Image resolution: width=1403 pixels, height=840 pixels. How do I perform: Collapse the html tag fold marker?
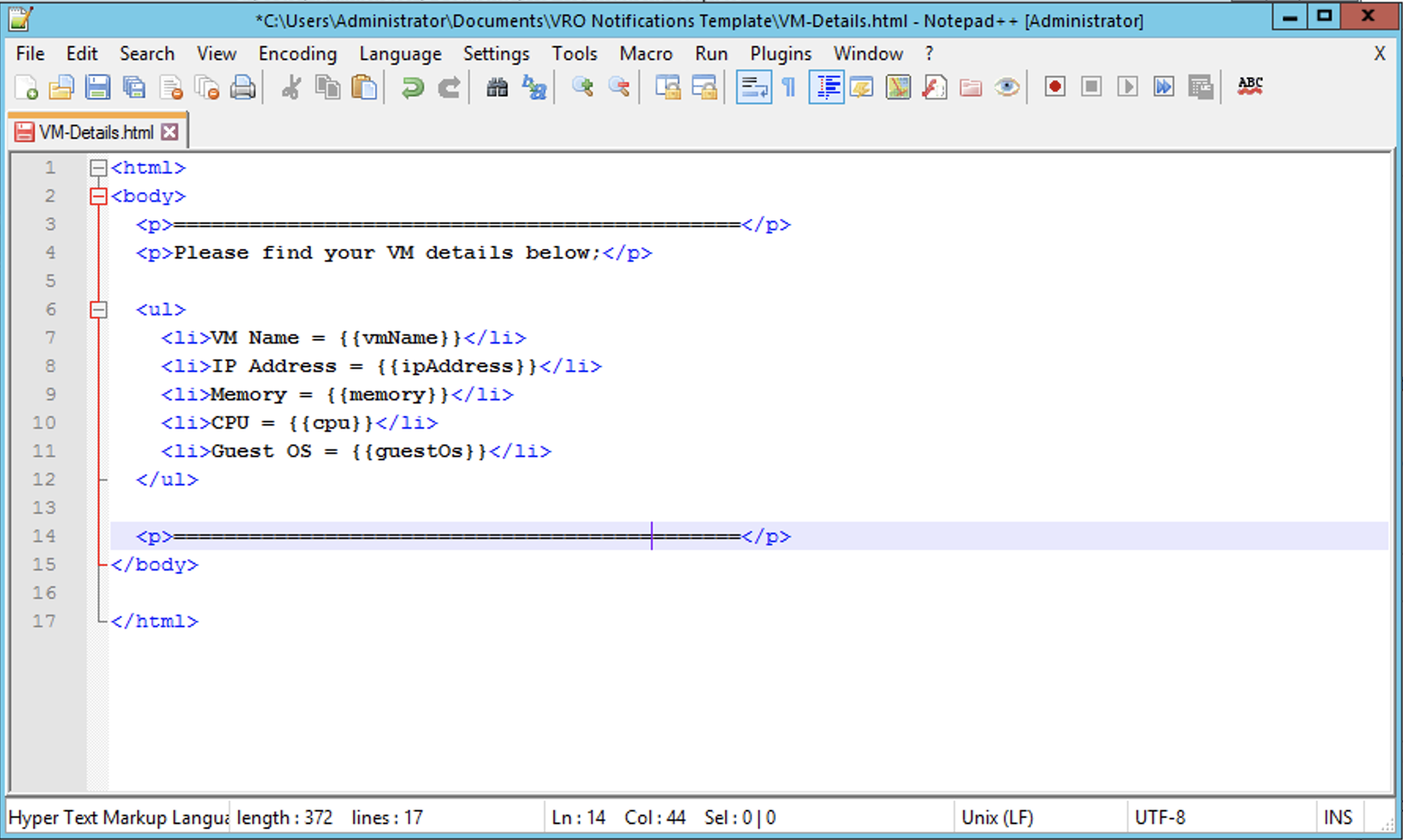point(99,168)
